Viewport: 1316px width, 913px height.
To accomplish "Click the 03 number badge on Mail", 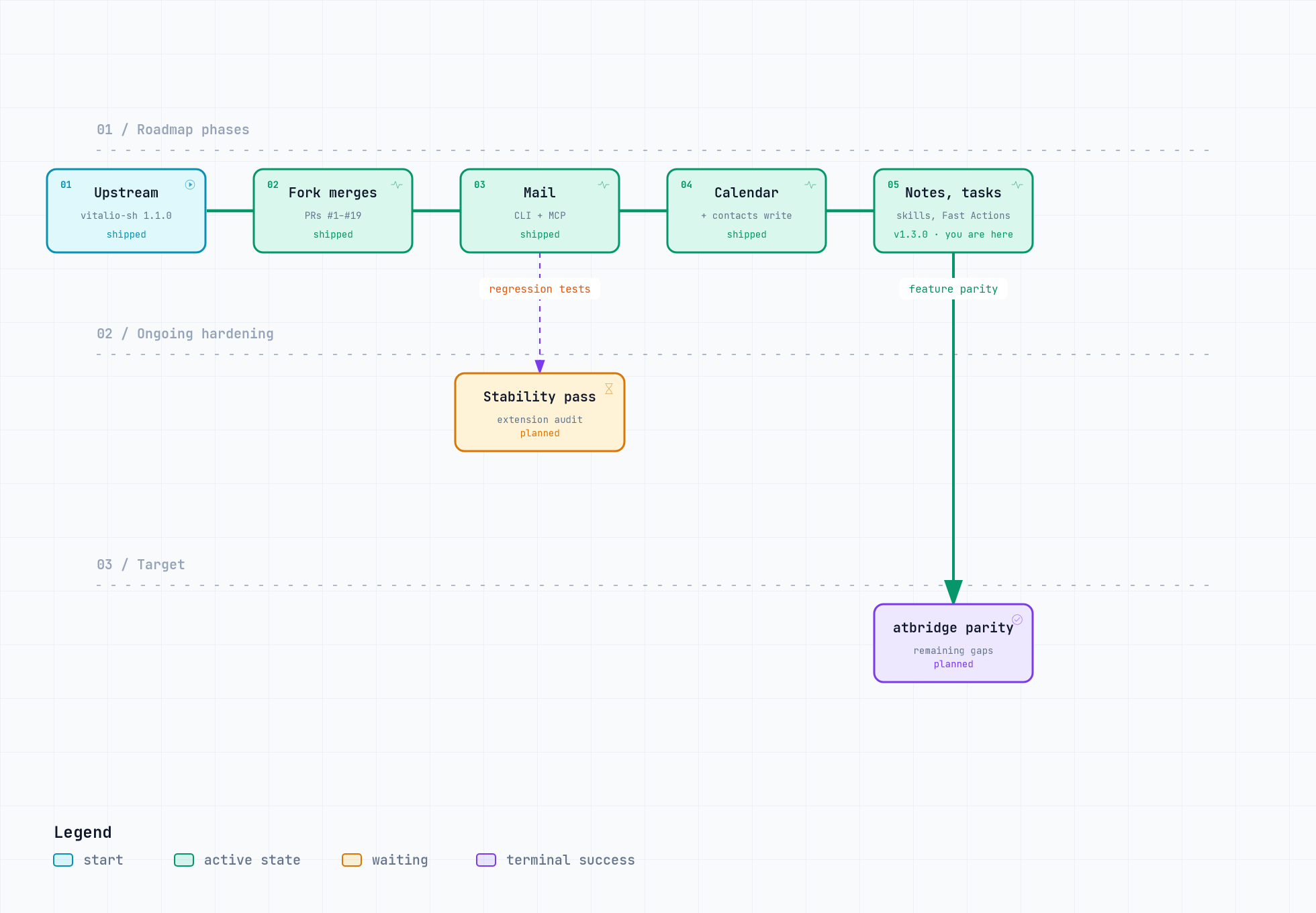I will (x=479, y=185).
